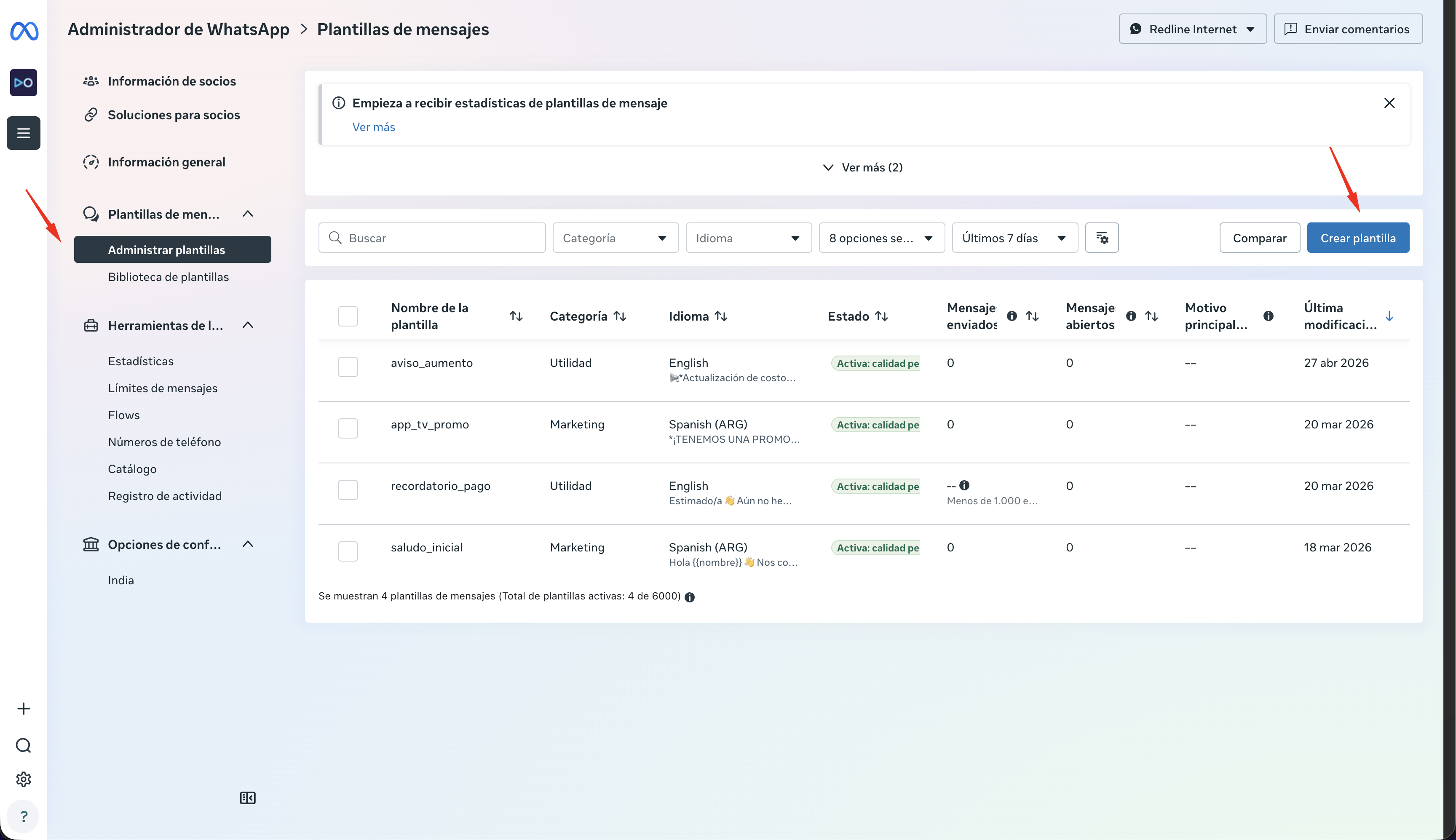Collapse Opciones de configuración section
The height and width of the screenshot is (840, 1456).
coord(248,544)
